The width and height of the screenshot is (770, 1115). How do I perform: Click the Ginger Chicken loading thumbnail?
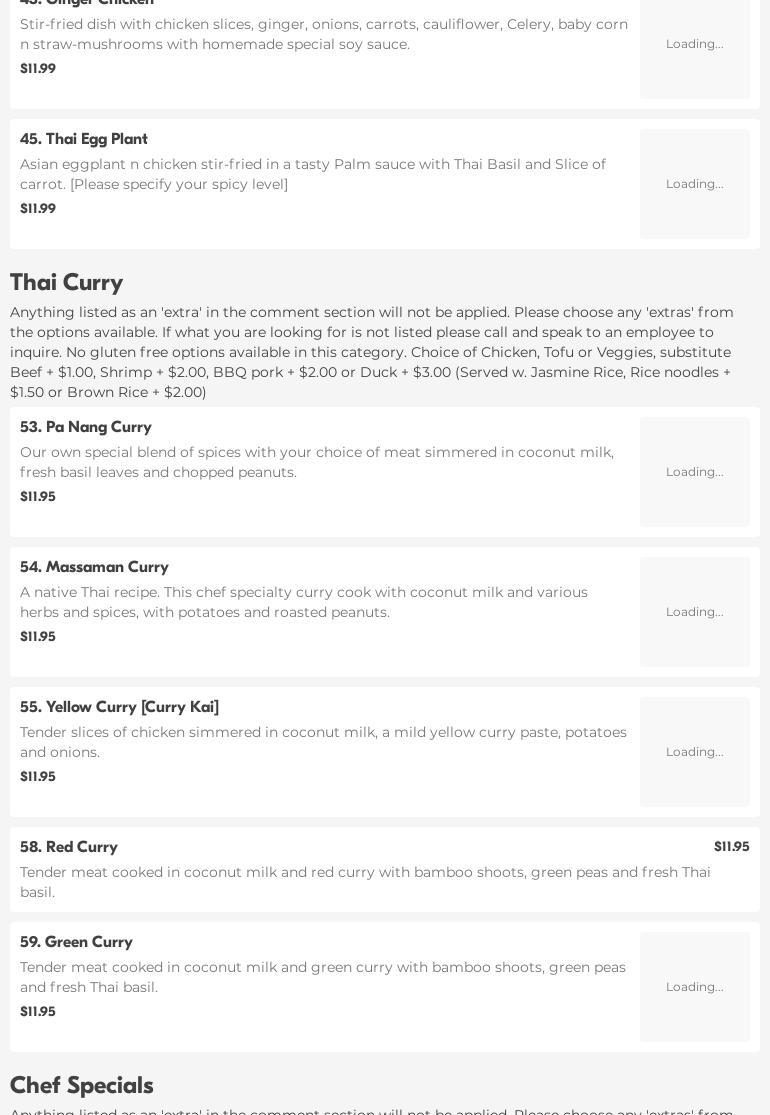point(695,44)
